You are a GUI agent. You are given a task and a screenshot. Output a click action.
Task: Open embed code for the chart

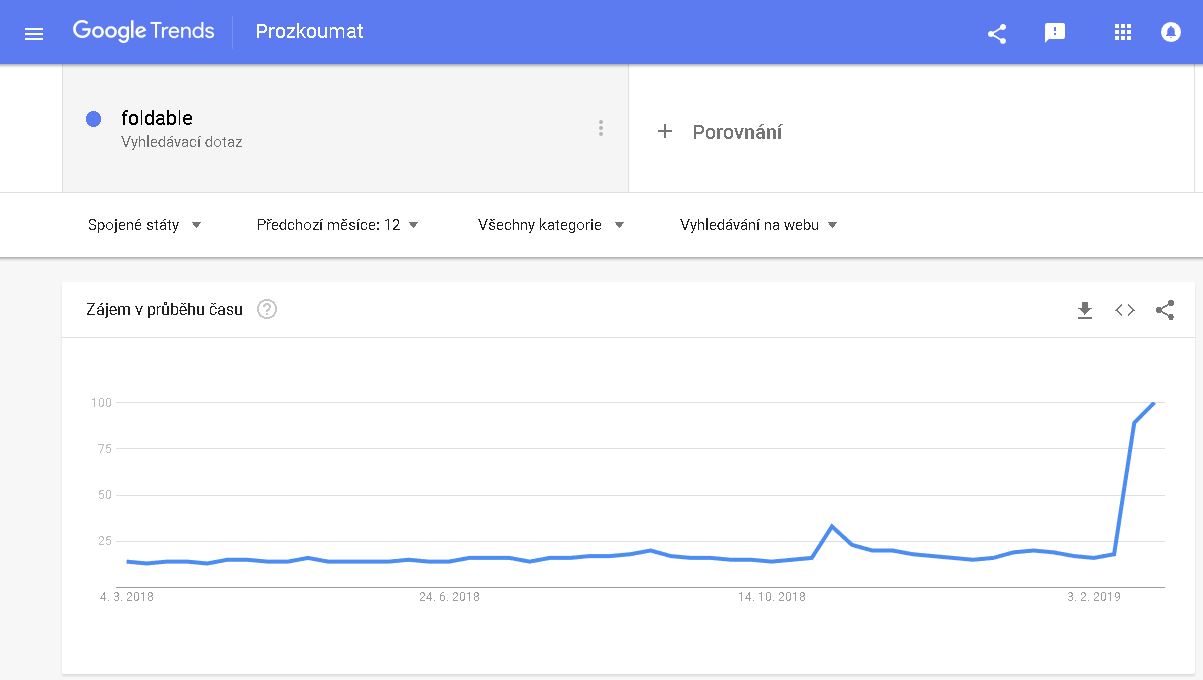pos(1125,310)
